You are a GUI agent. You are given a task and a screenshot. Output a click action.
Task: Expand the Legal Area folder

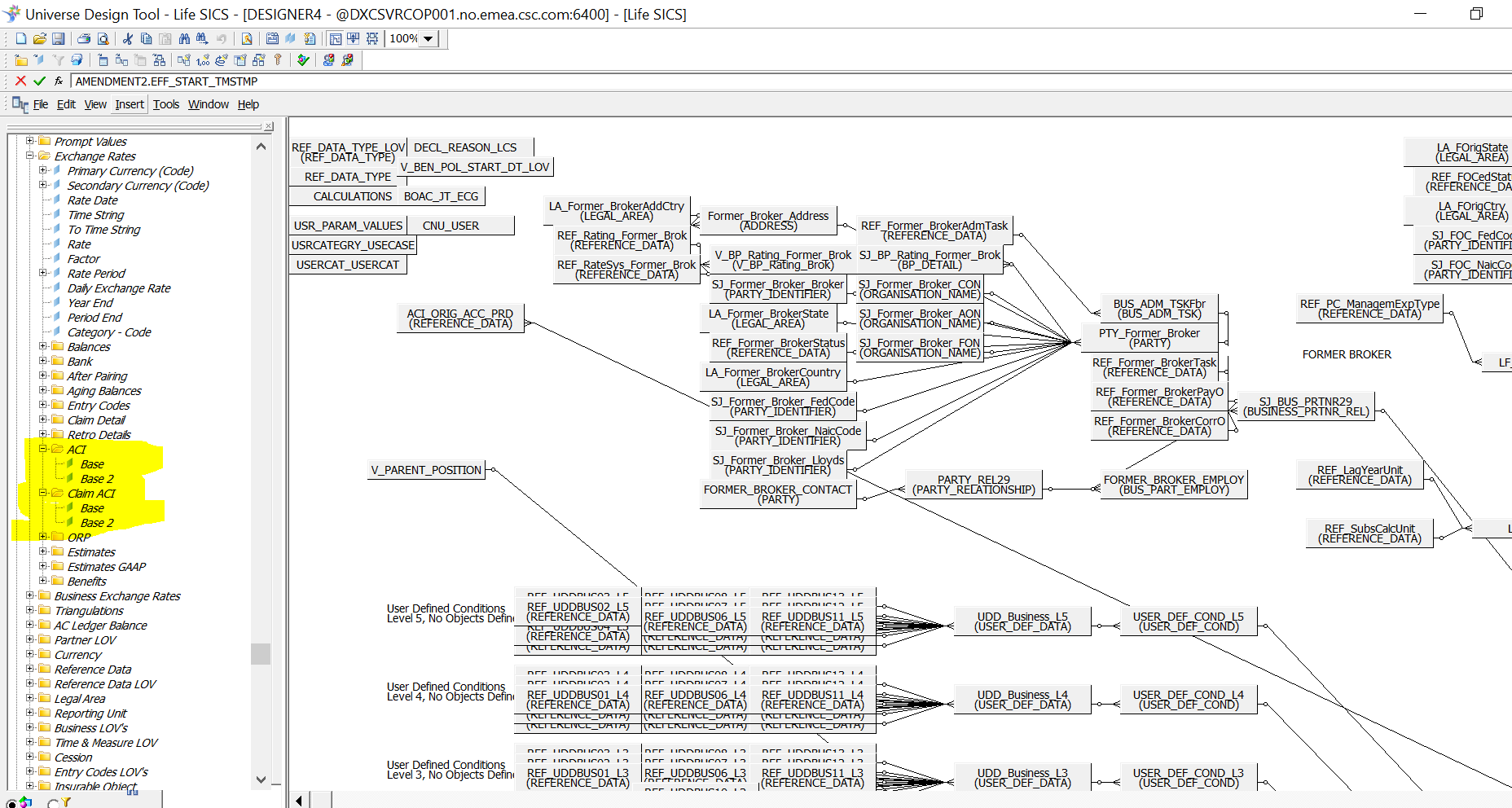click(x=30, y=698)
